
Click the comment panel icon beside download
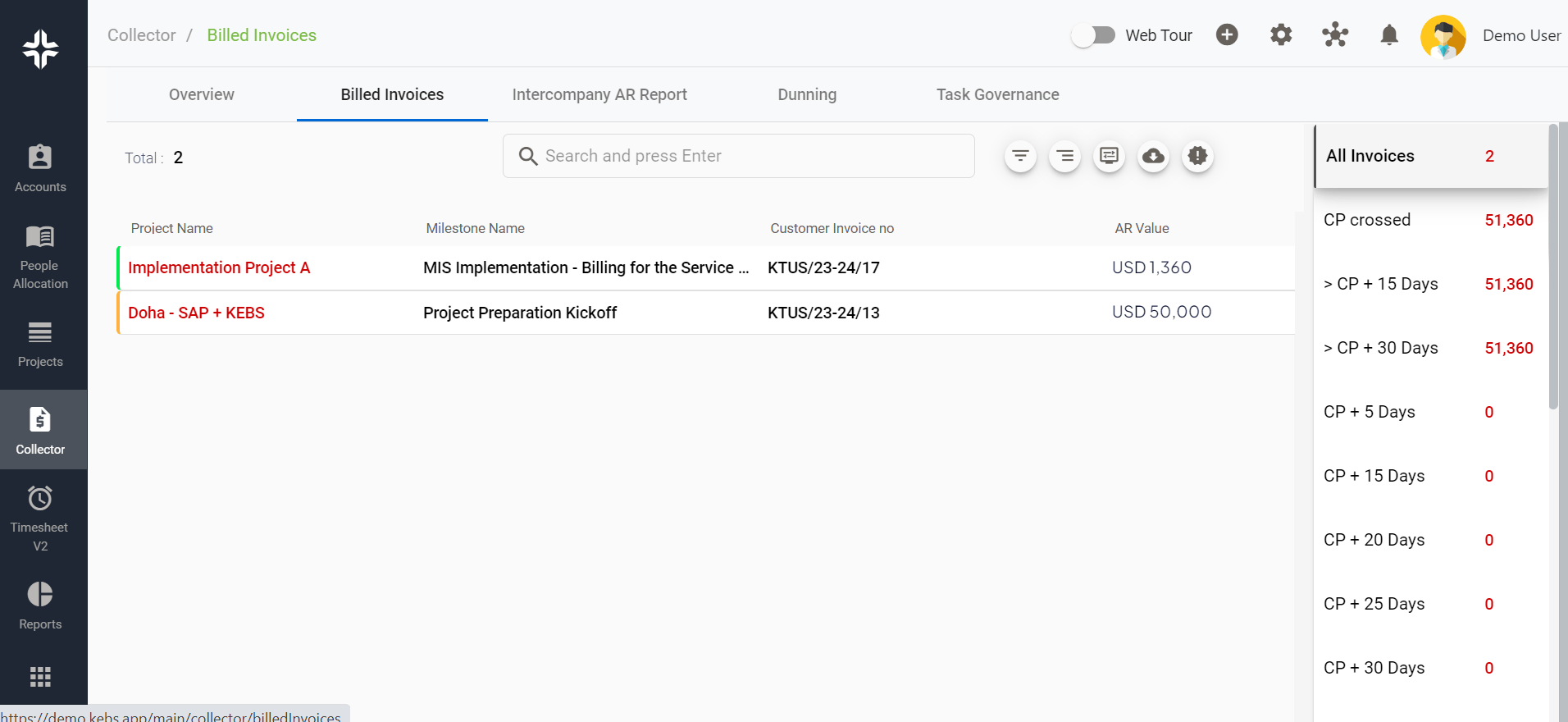tap(1109, 156)
